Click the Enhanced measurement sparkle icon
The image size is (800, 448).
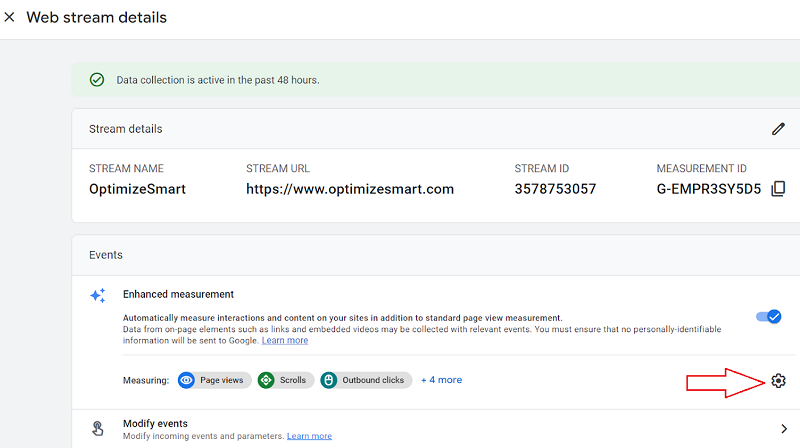click(x=98, y=295)
